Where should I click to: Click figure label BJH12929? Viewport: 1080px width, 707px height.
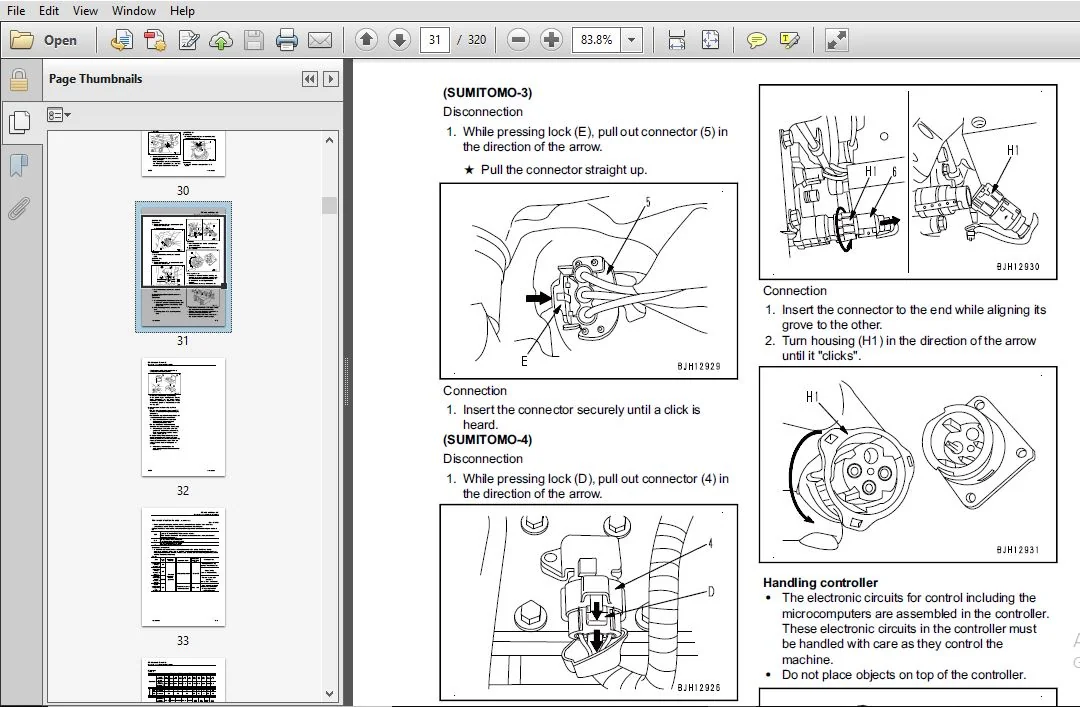698,367
